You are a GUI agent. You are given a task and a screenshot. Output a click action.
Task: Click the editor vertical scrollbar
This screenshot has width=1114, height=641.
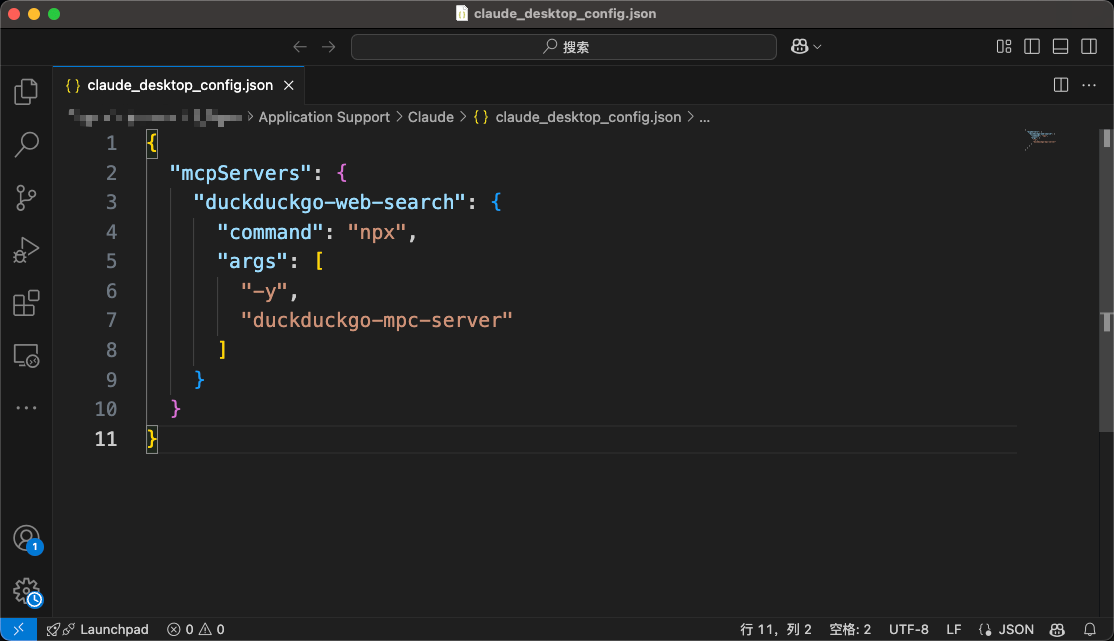click(x=1106, y=280)
